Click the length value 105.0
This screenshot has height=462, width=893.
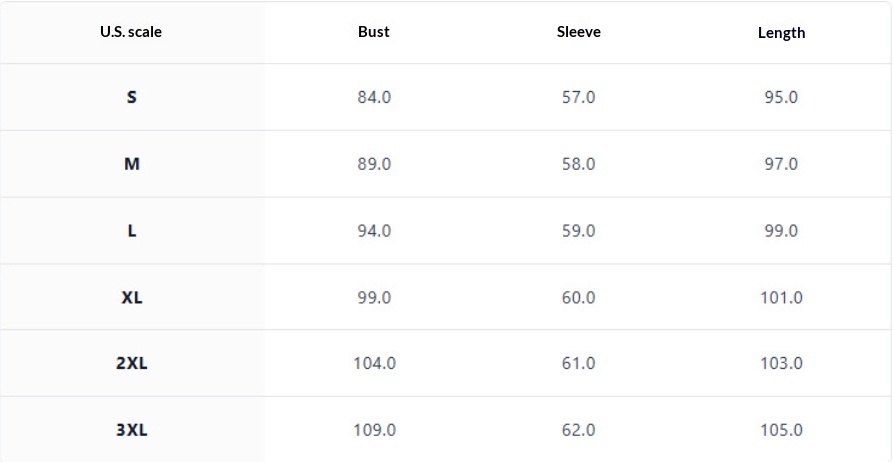(781, 430)
